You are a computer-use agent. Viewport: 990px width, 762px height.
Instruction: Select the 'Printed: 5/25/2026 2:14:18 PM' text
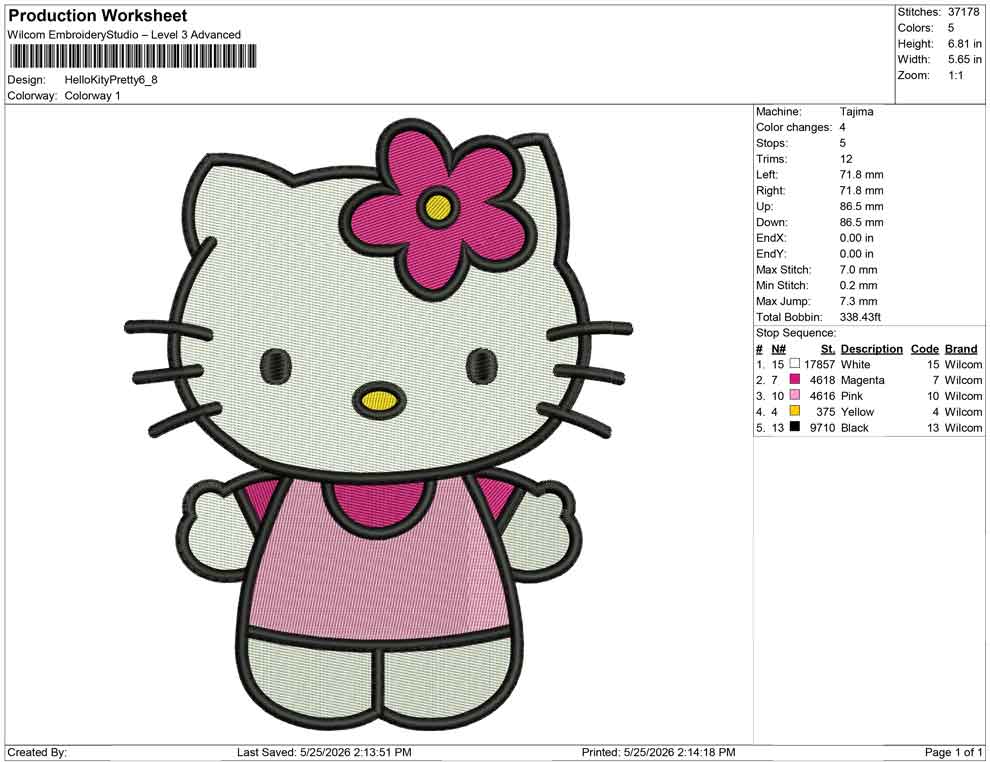pos(659,752)
